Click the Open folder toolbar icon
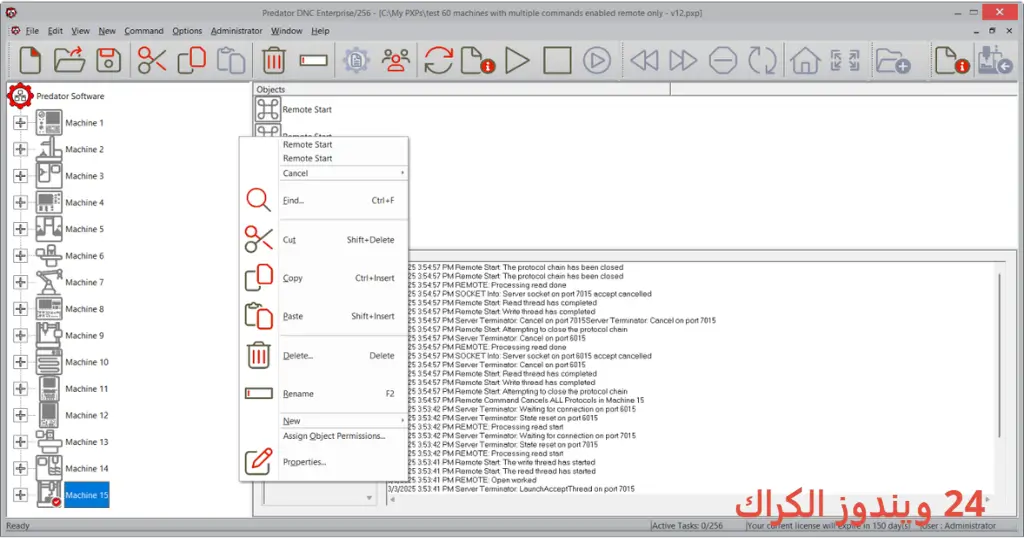 69,61
